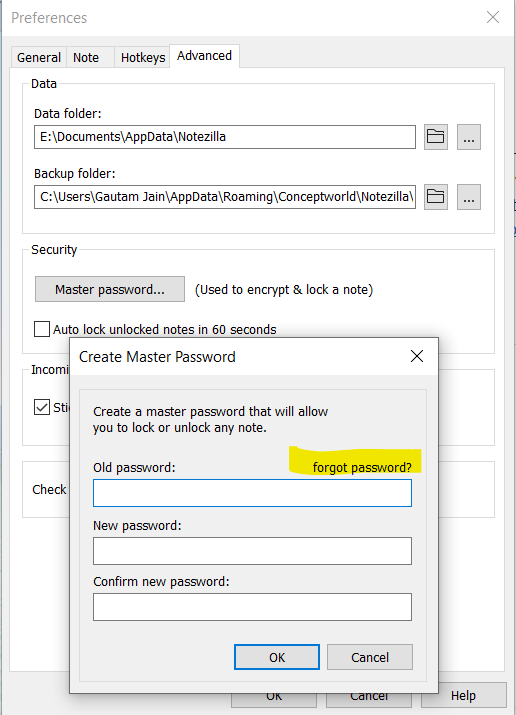Image resolution: width=516 pixels, height=715 pixels.
Task: Switch to the General tab
Action: pos(39,57)
